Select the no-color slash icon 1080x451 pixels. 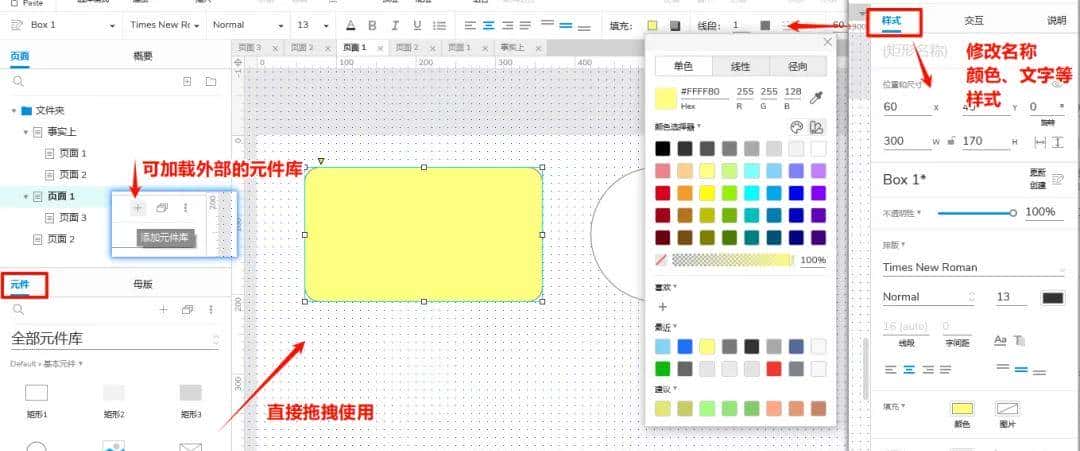coord(661,260)
